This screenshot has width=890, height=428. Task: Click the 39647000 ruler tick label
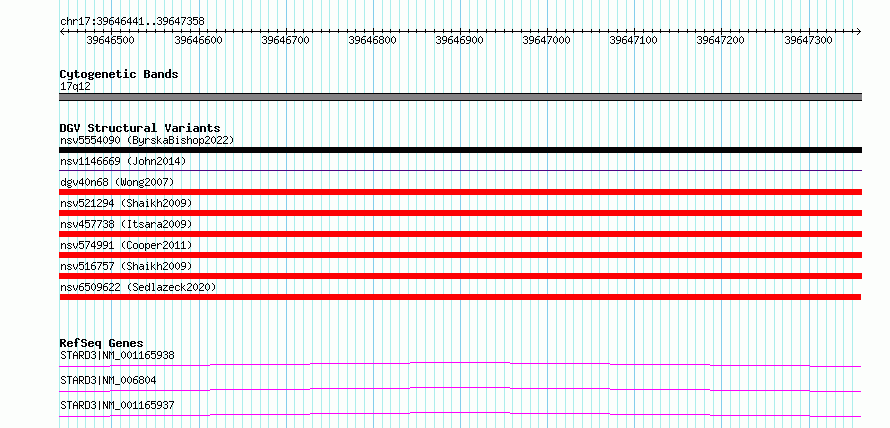[546, 40]
